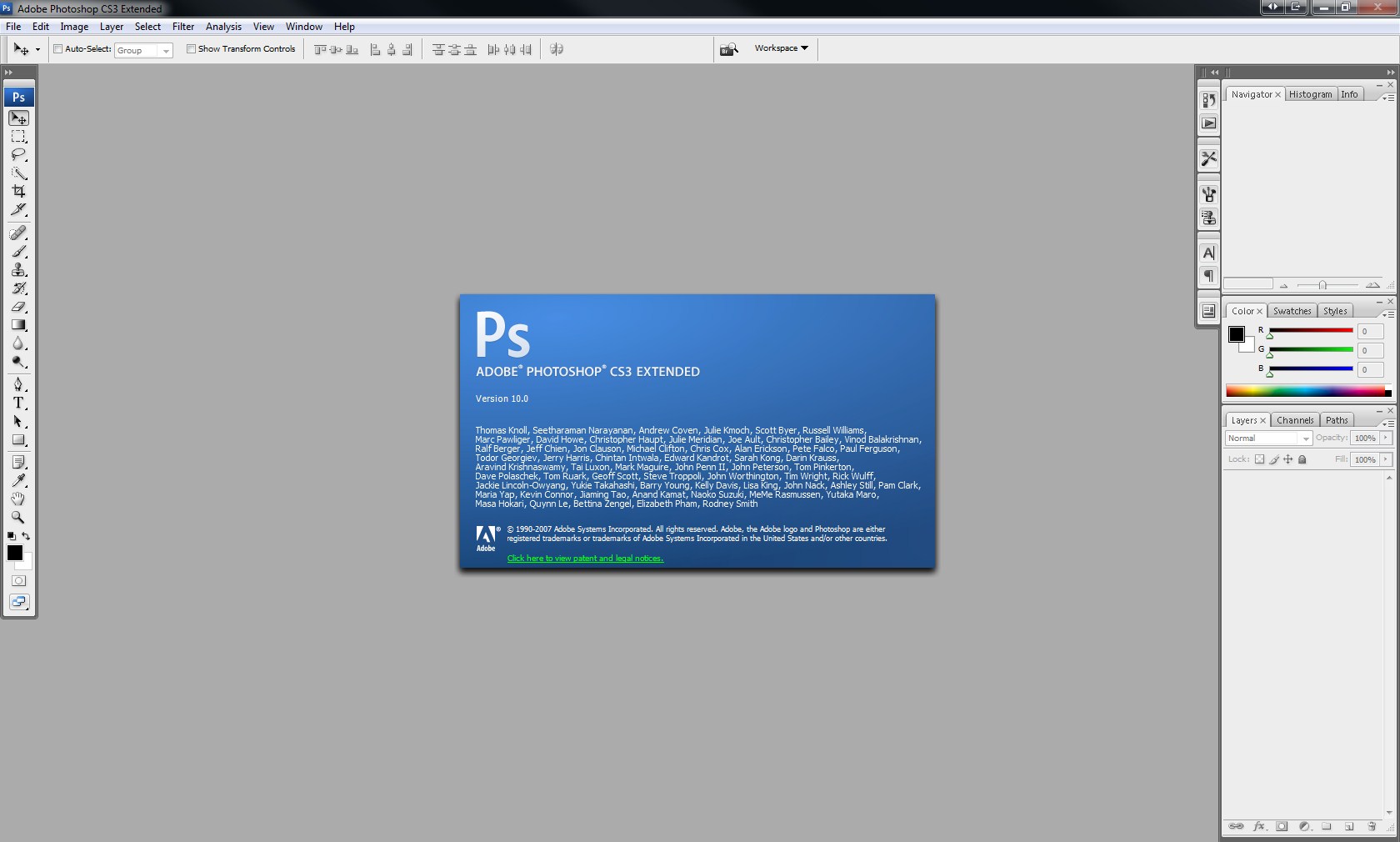Enable Show Transform Controls checkbox
This screenshot has width=1400, height=842.
point(191,49)
